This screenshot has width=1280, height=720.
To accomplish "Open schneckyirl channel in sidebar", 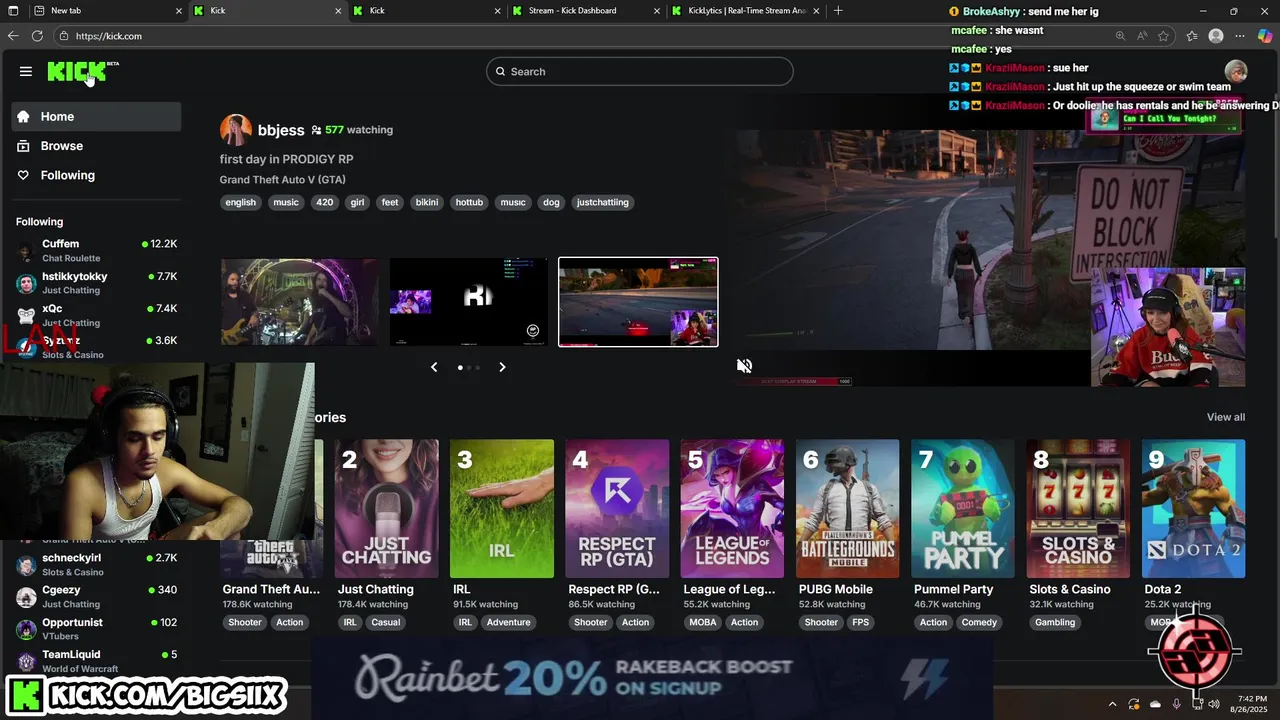I will coord(96,564).
